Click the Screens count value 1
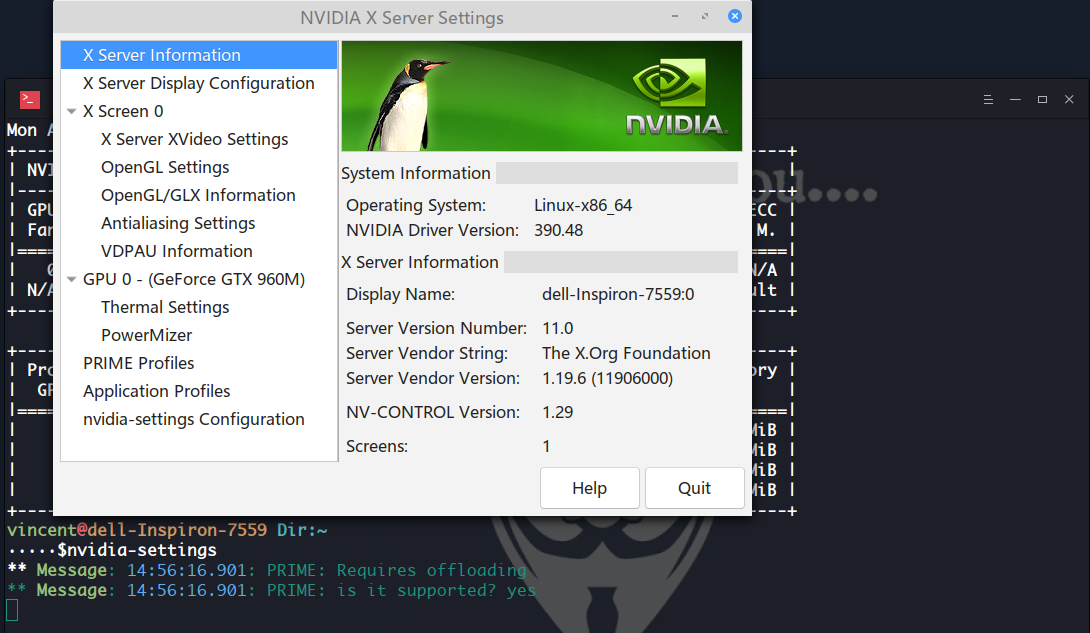 pyautogui.click(x=546, y=447)
